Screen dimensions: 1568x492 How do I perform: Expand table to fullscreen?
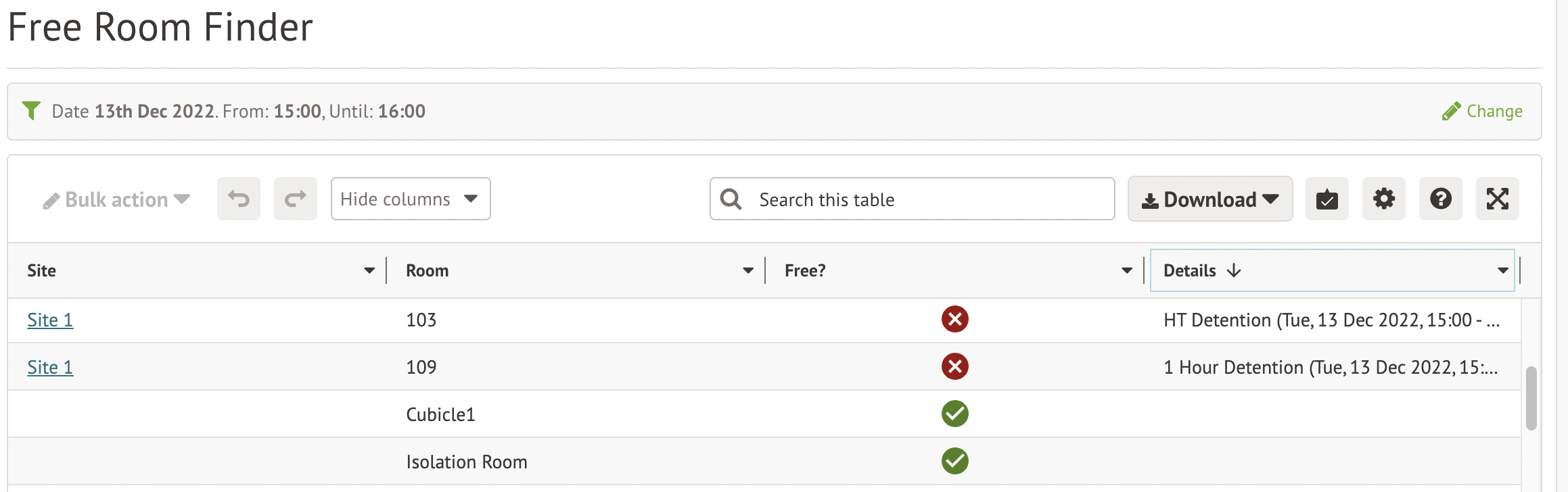coord(1497,199)
